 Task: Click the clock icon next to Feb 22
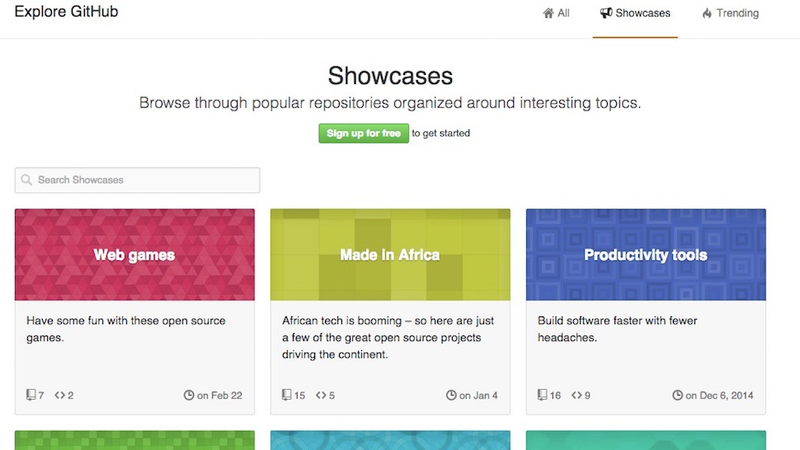pos(189,395)
